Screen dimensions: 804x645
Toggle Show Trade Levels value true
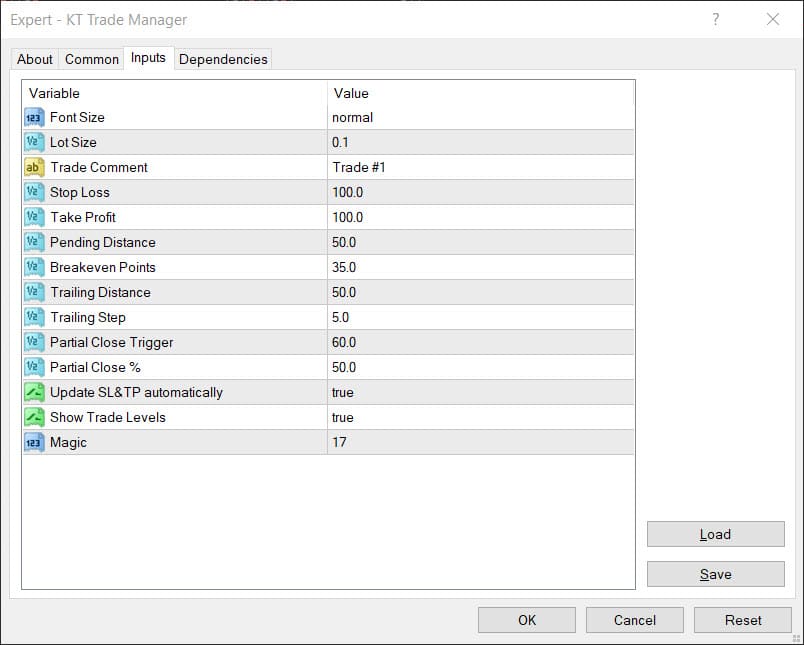pyautogui.click(x=480, y=417)
